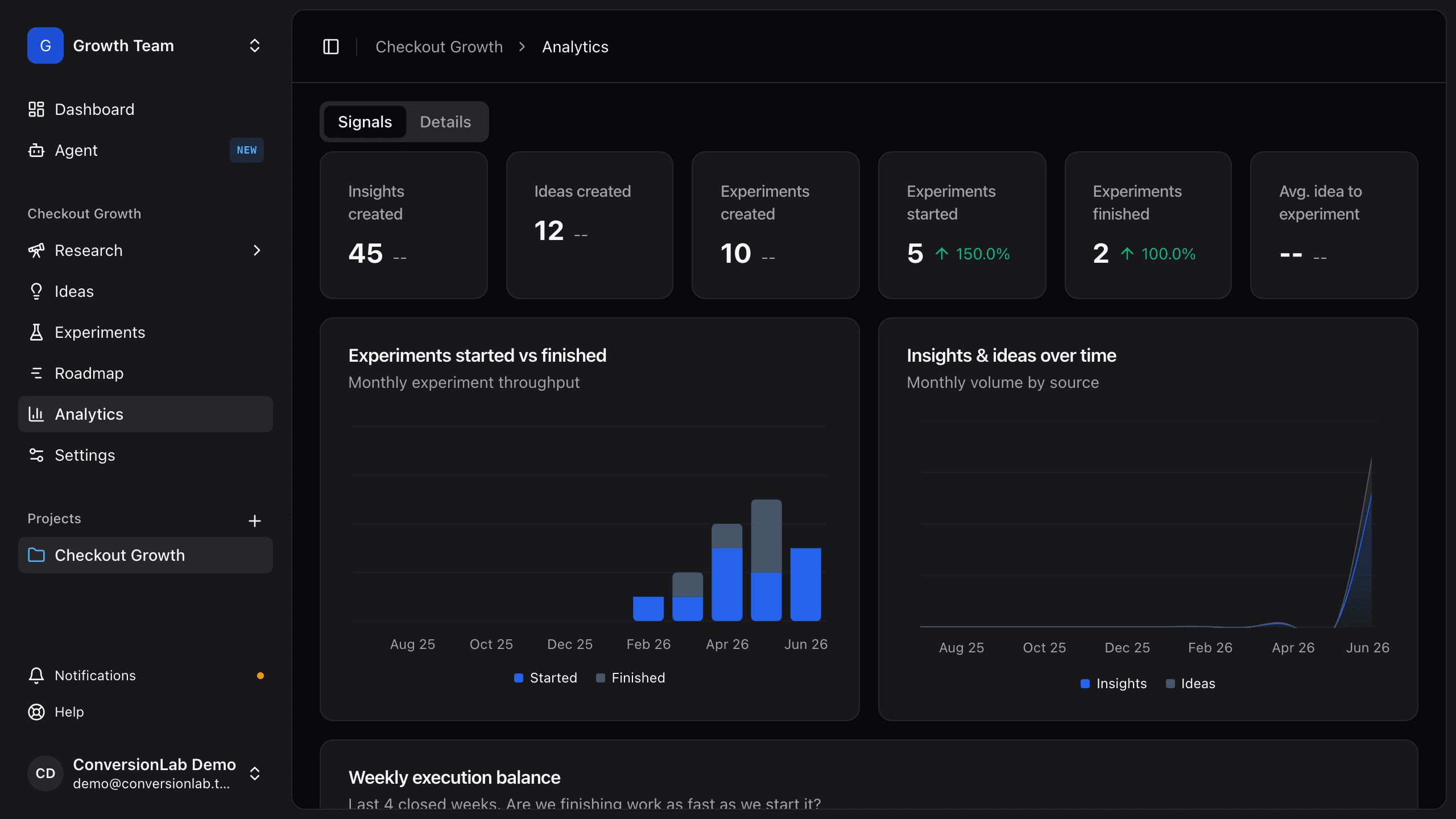Click ConversionLab Demo account name

(x=154, y=764)
